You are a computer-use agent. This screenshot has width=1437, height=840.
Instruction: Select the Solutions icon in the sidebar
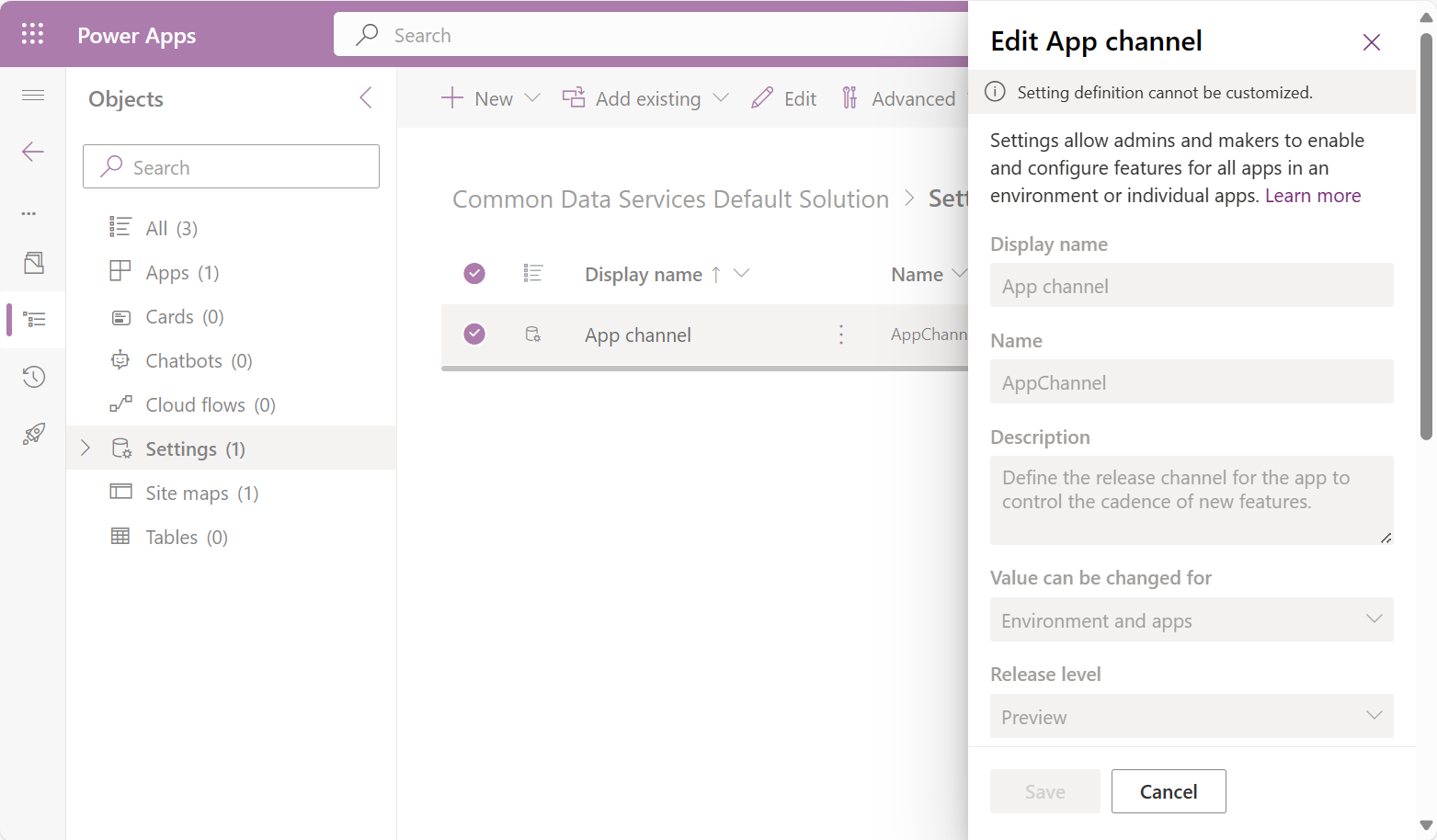click(x=33, y=263)
